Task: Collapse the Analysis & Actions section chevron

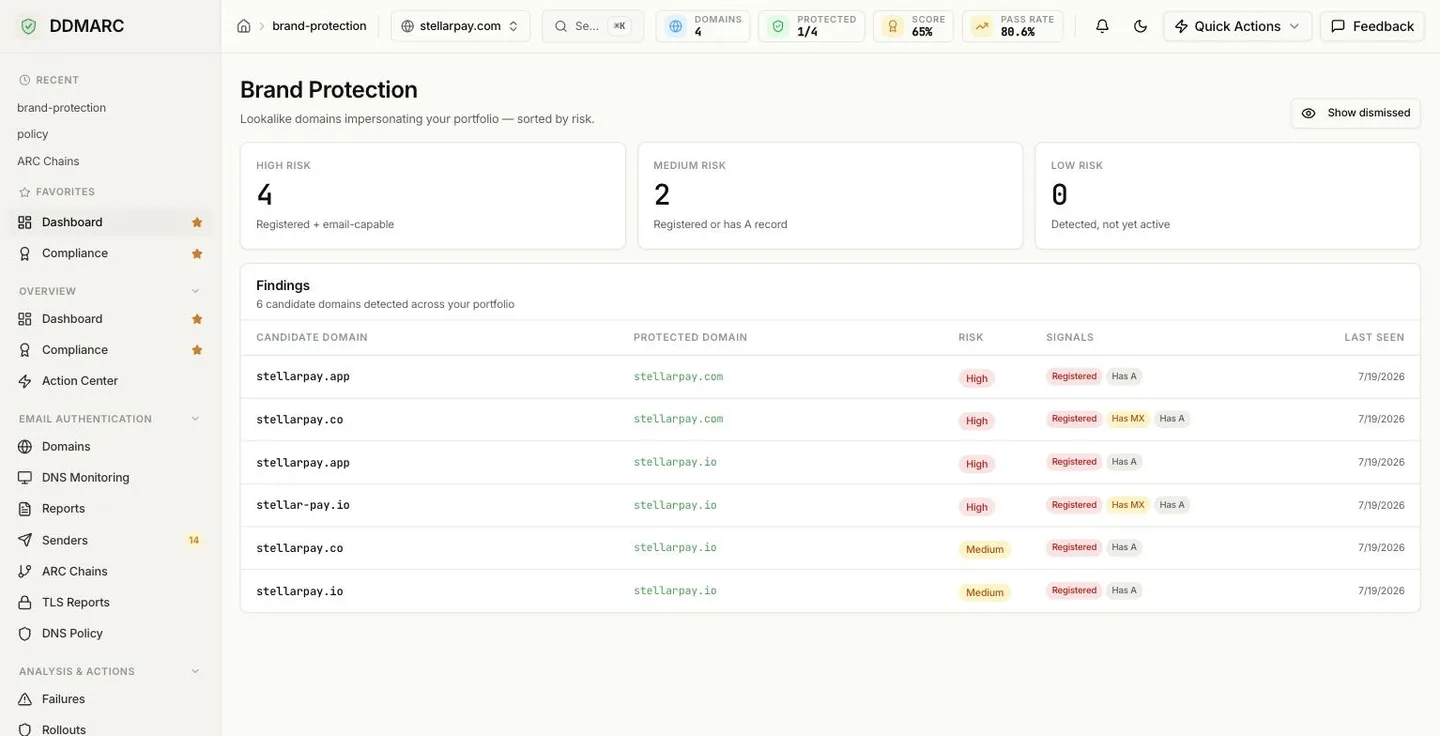Action: pos(195,671)
